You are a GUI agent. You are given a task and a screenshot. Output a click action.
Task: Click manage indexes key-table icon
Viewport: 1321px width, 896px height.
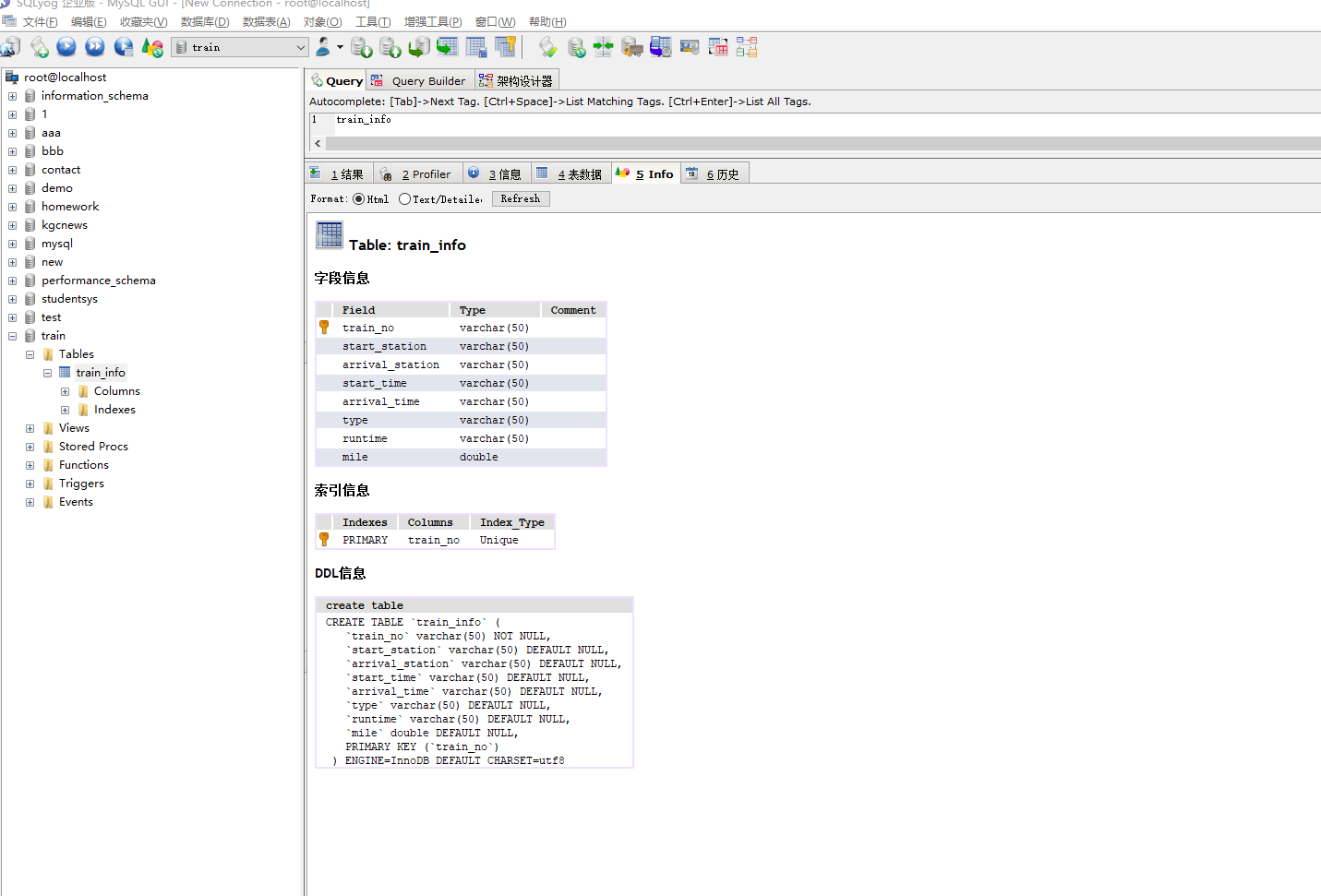point(505,47)
